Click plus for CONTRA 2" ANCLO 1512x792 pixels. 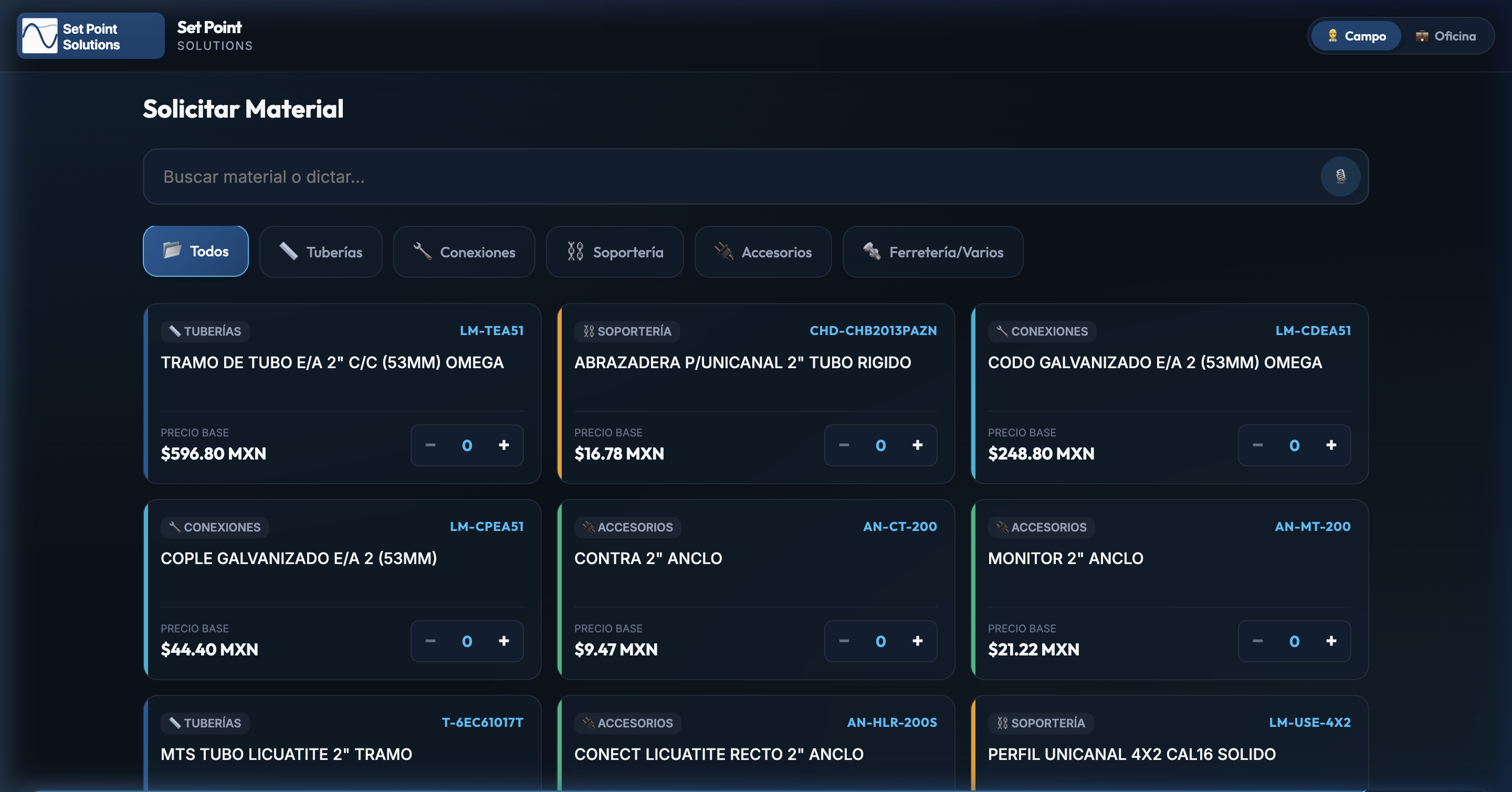coord(917,641)
